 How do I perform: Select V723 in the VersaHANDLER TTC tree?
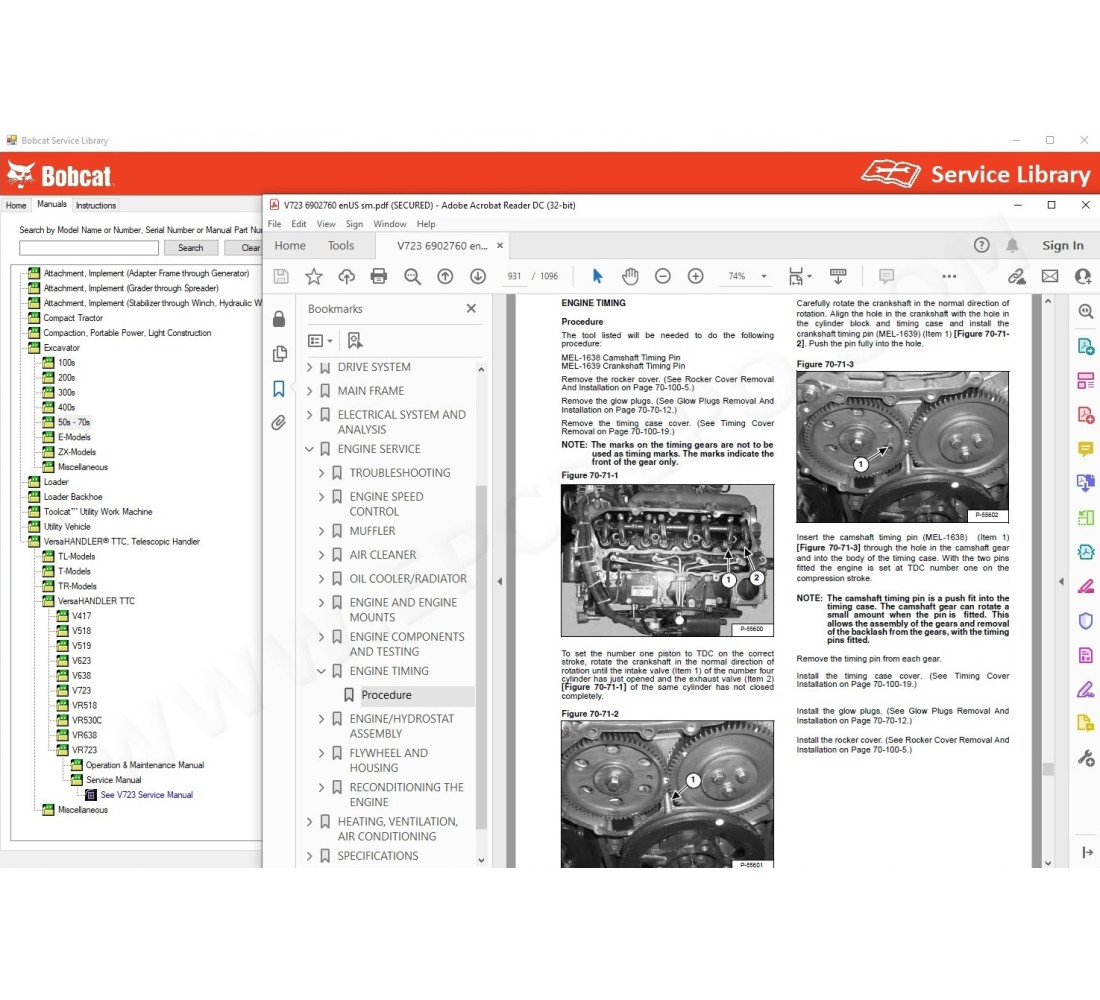(x=81, y=691)
